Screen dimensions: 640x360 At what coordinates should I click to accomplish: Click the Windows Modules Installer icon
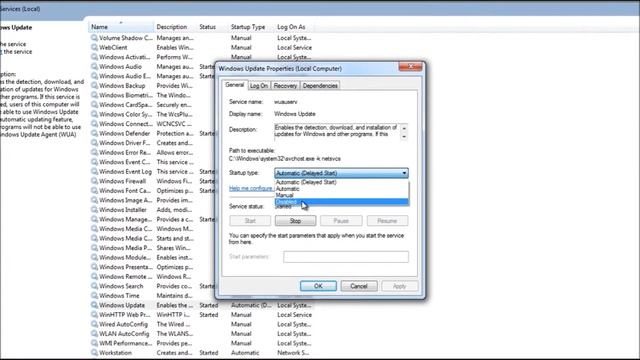(94, 258)
